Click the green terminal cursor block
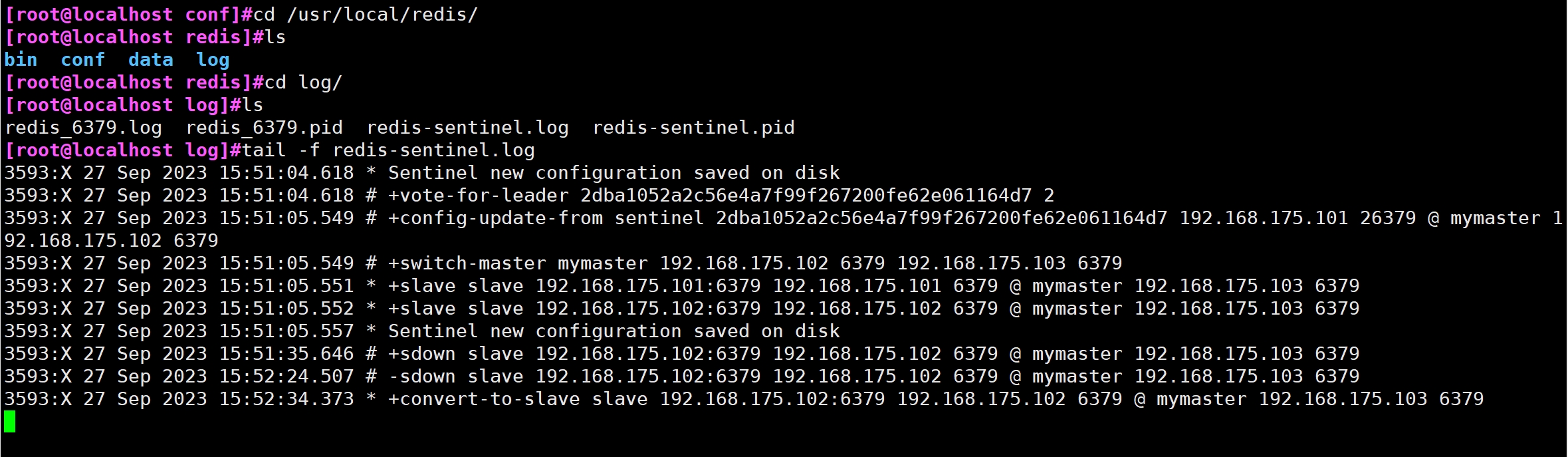 pos(9,422)
